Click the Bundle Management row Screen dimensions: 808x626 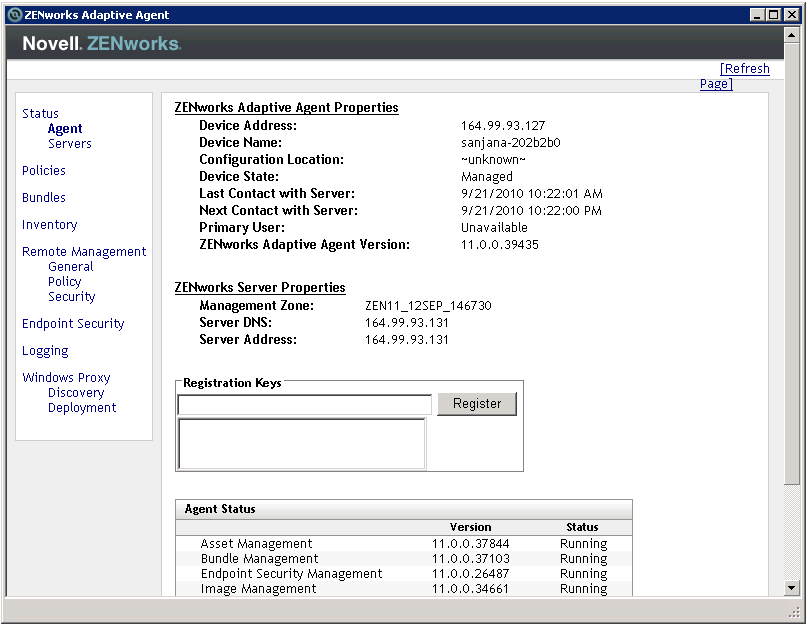(404, 559)
